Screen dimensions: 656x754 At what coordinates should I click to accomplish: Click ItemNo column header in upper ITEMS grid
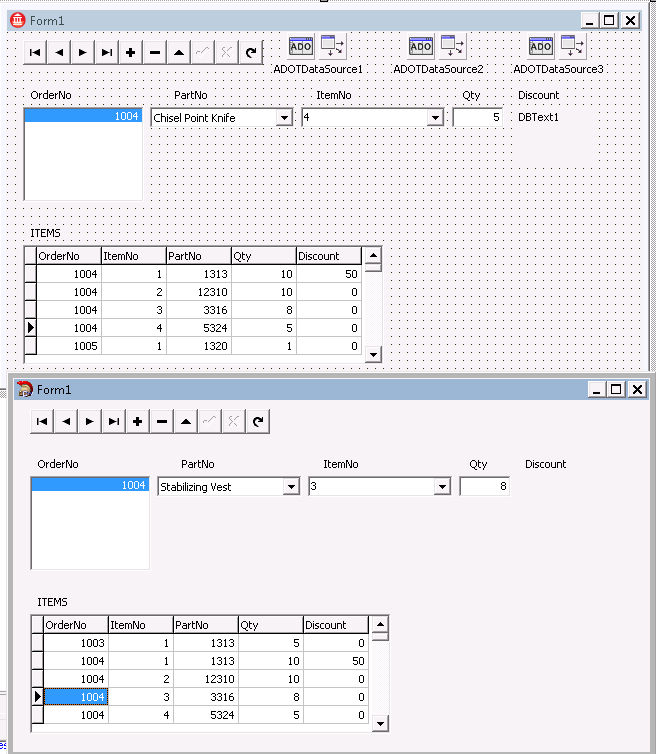134,256
